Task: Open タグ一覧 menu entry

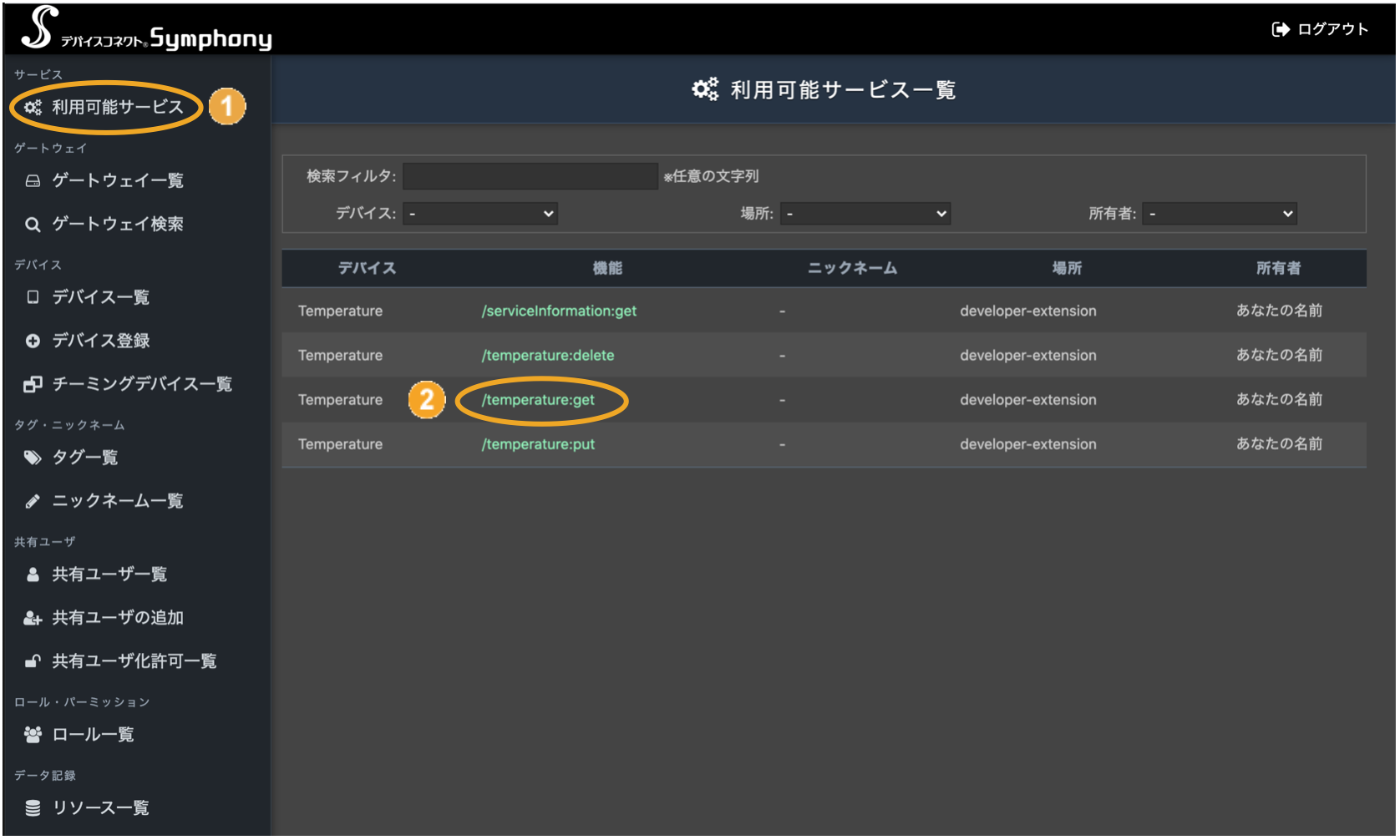Action: coord(85,458)
